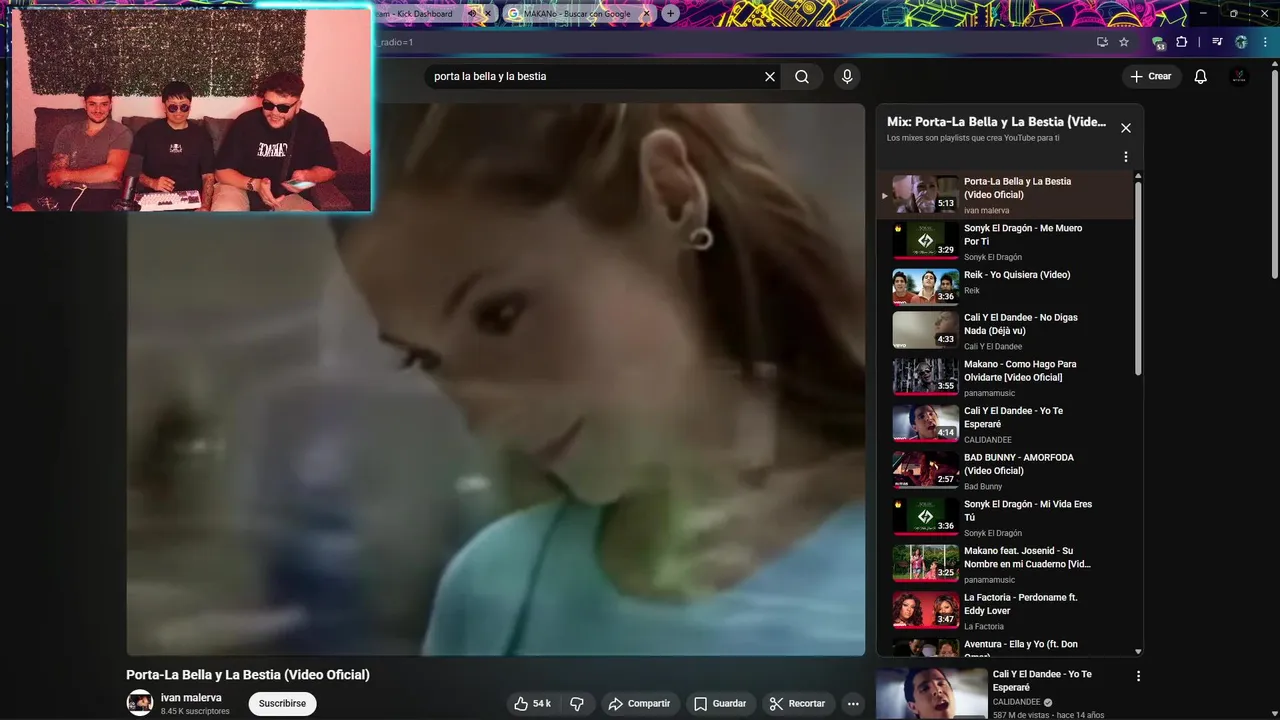Image resolution: width=1280 pixels, height=720 pixels.
Task: Dislike the video with thumbs down
Action: (x=577, y=704)
